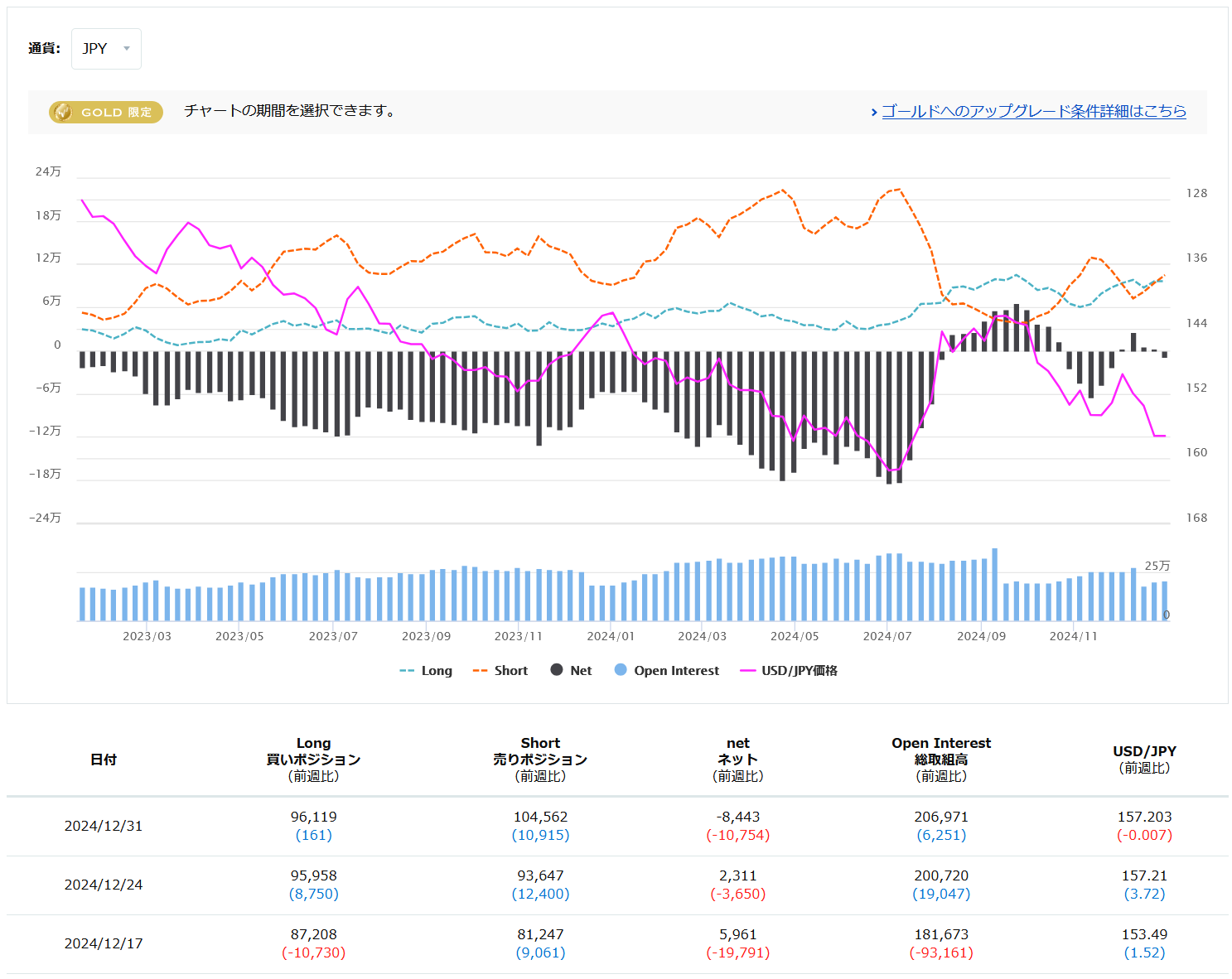Open the JPY currency dropdown
Viewport: 1232px width, 979px height.
[105, 49]
